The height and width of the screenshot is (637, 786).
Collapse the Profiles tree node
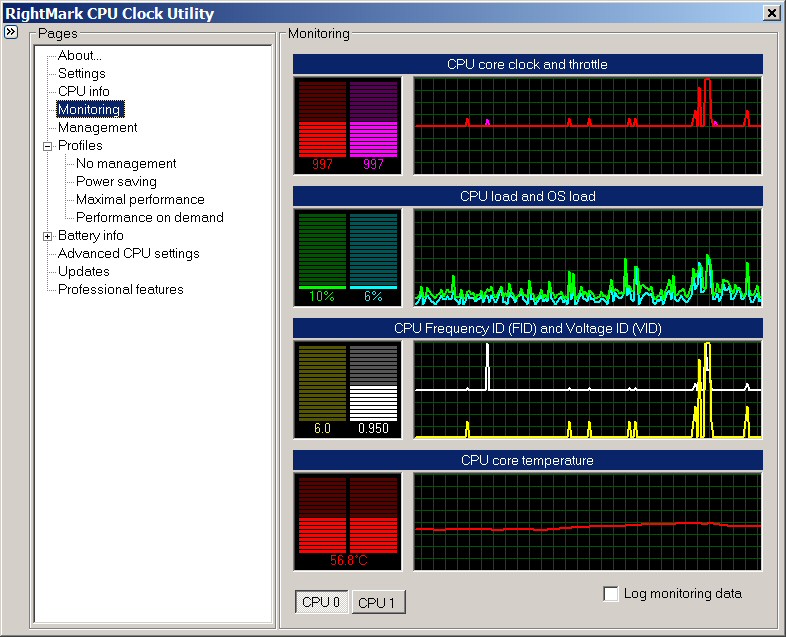click(x=48, y=146)
